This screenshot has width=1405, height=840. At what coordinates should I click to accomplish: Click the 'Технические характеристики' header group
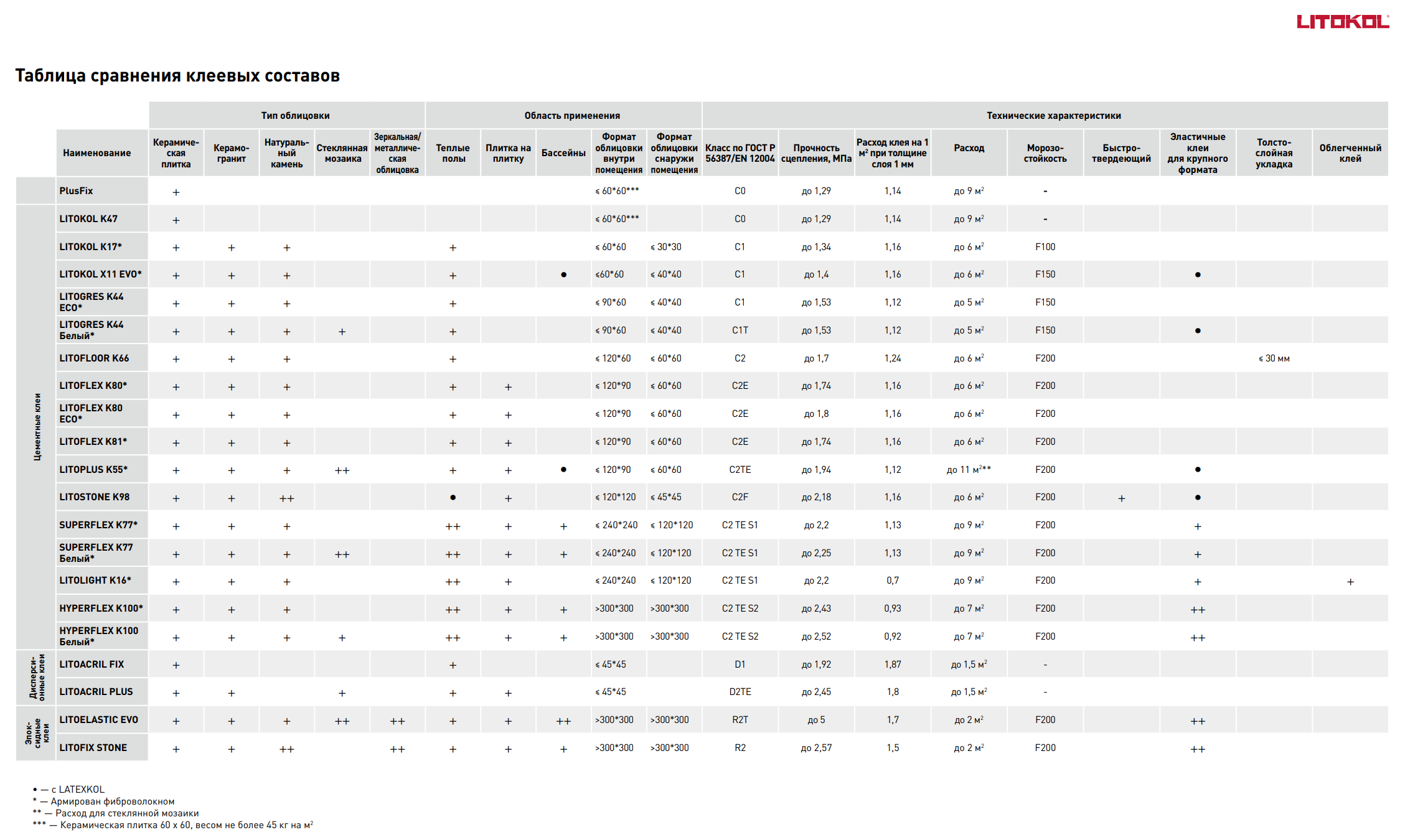(1053, 116)
